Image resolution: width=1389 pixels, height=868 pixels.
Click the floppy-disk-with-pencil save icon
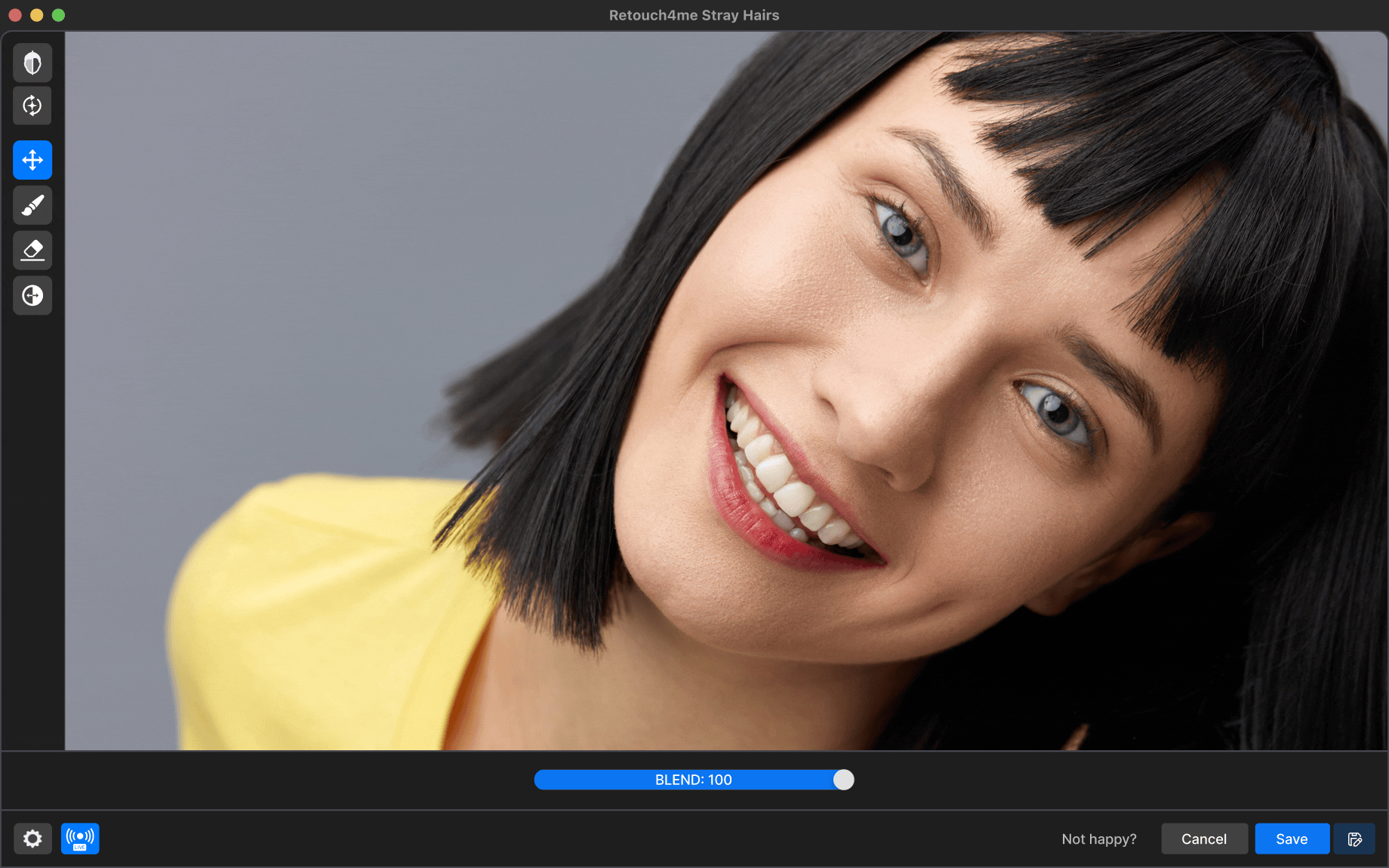click(1354, 839)
